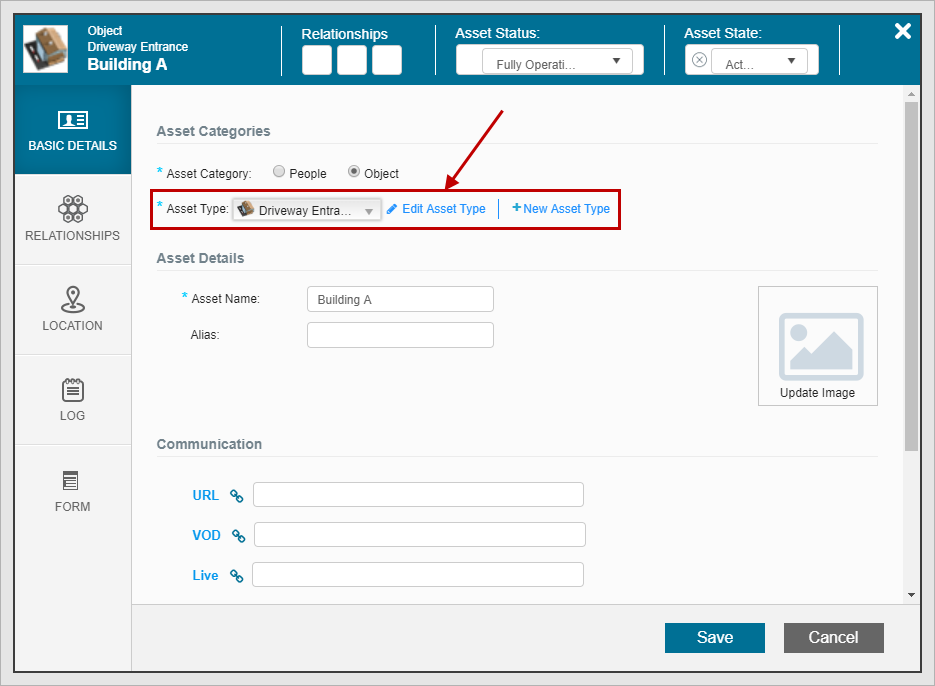
Task: Click the link icon beside VOD
Action: 238,535
